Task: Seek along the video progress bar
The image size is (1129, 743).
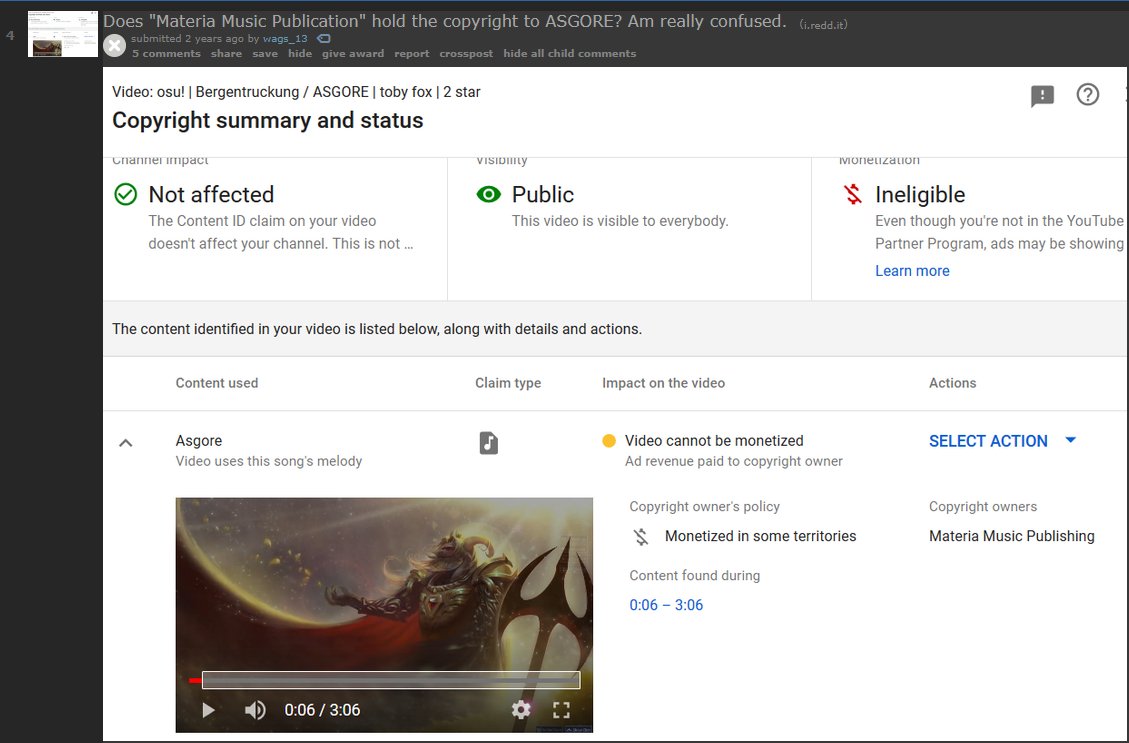Action: coord(390,679)
